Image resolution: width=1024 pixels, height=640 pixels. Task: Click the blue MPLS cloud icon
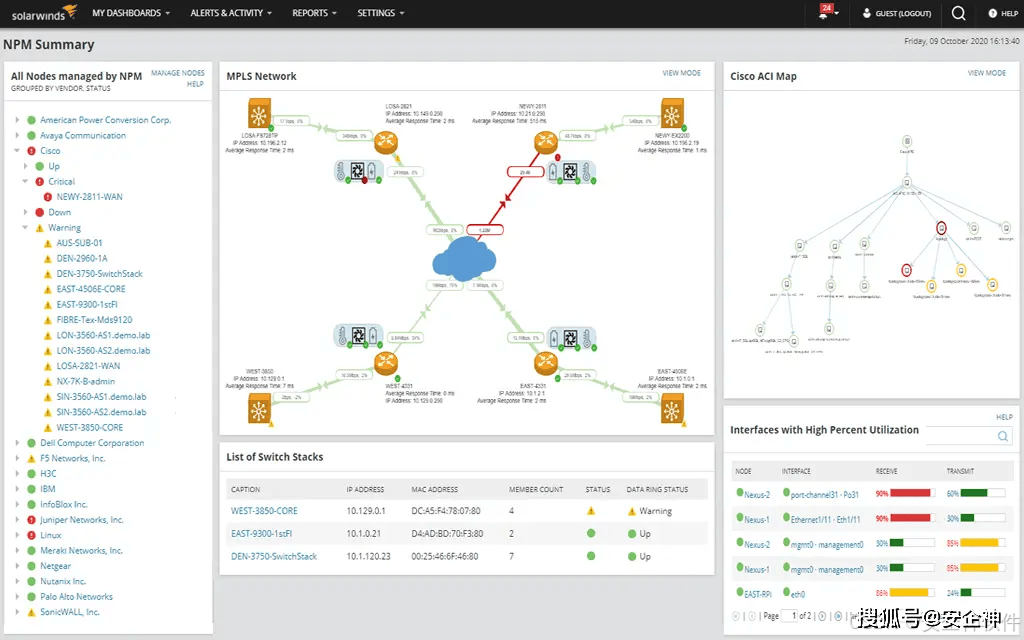point(464,258)
